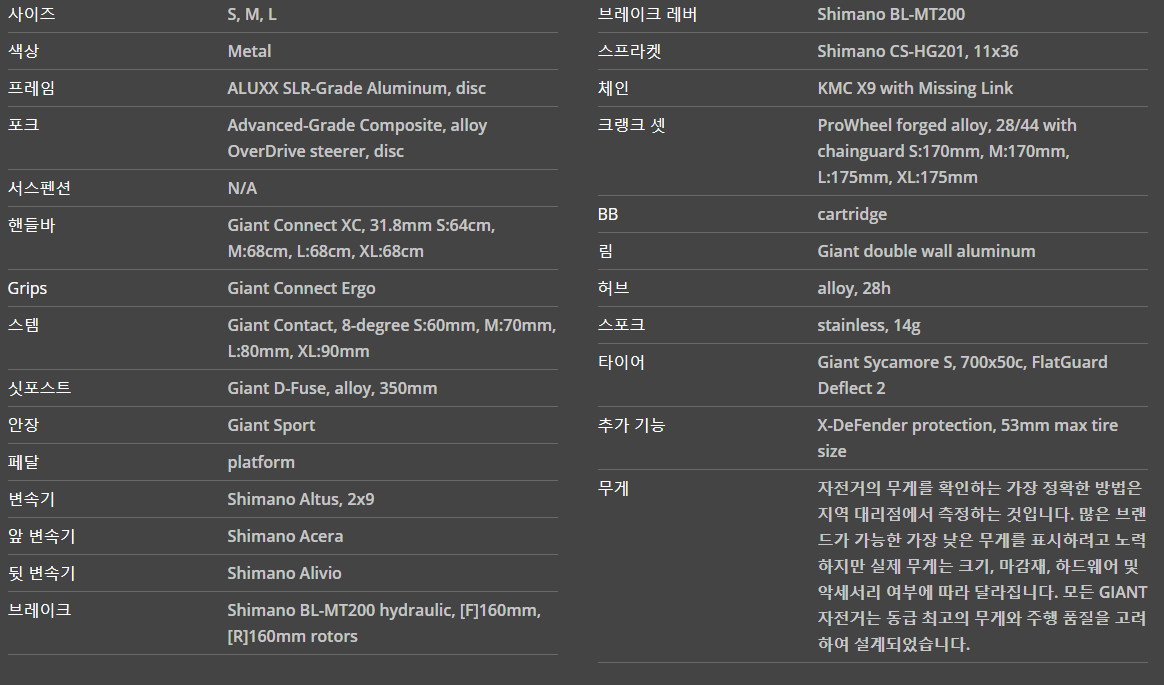Select brake text 'Shimano BL-MT200 hydraulic'
This screenshot has height=685, width=1164.
pos(341,610)
